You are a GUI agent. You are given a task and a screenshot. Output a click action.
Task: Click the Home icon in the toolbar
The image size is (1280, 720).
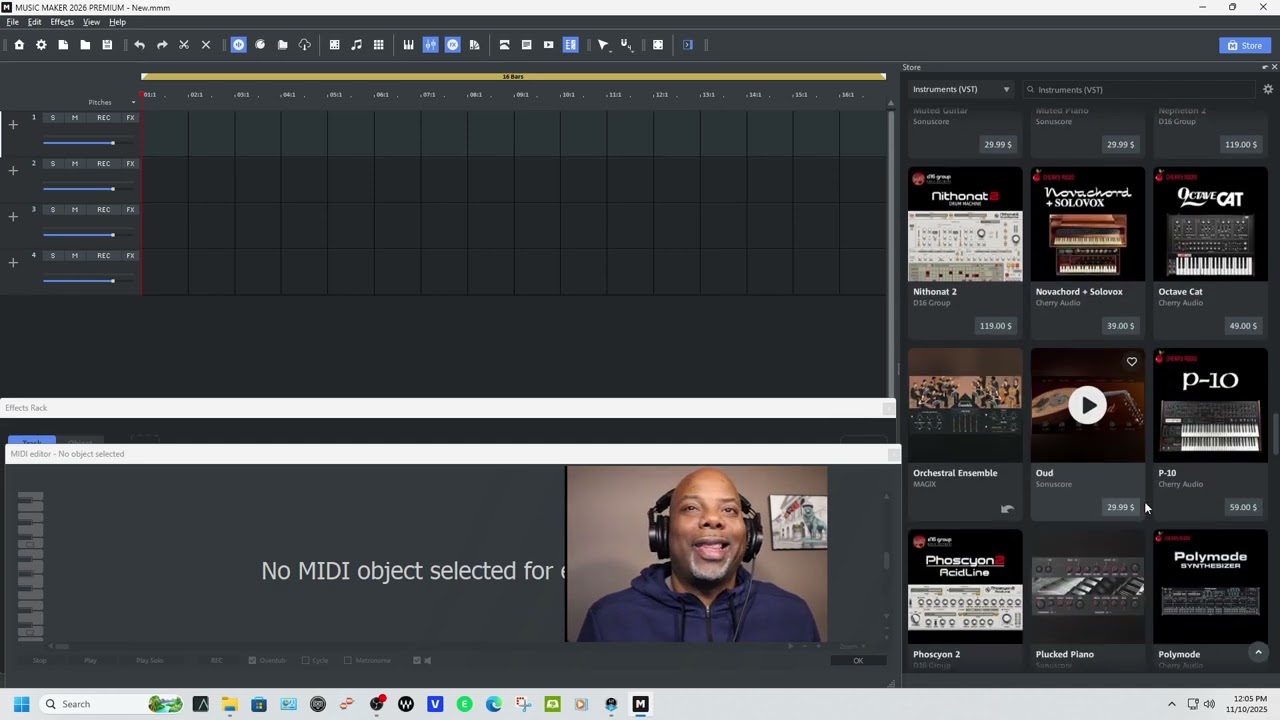[x=19, y=45]
